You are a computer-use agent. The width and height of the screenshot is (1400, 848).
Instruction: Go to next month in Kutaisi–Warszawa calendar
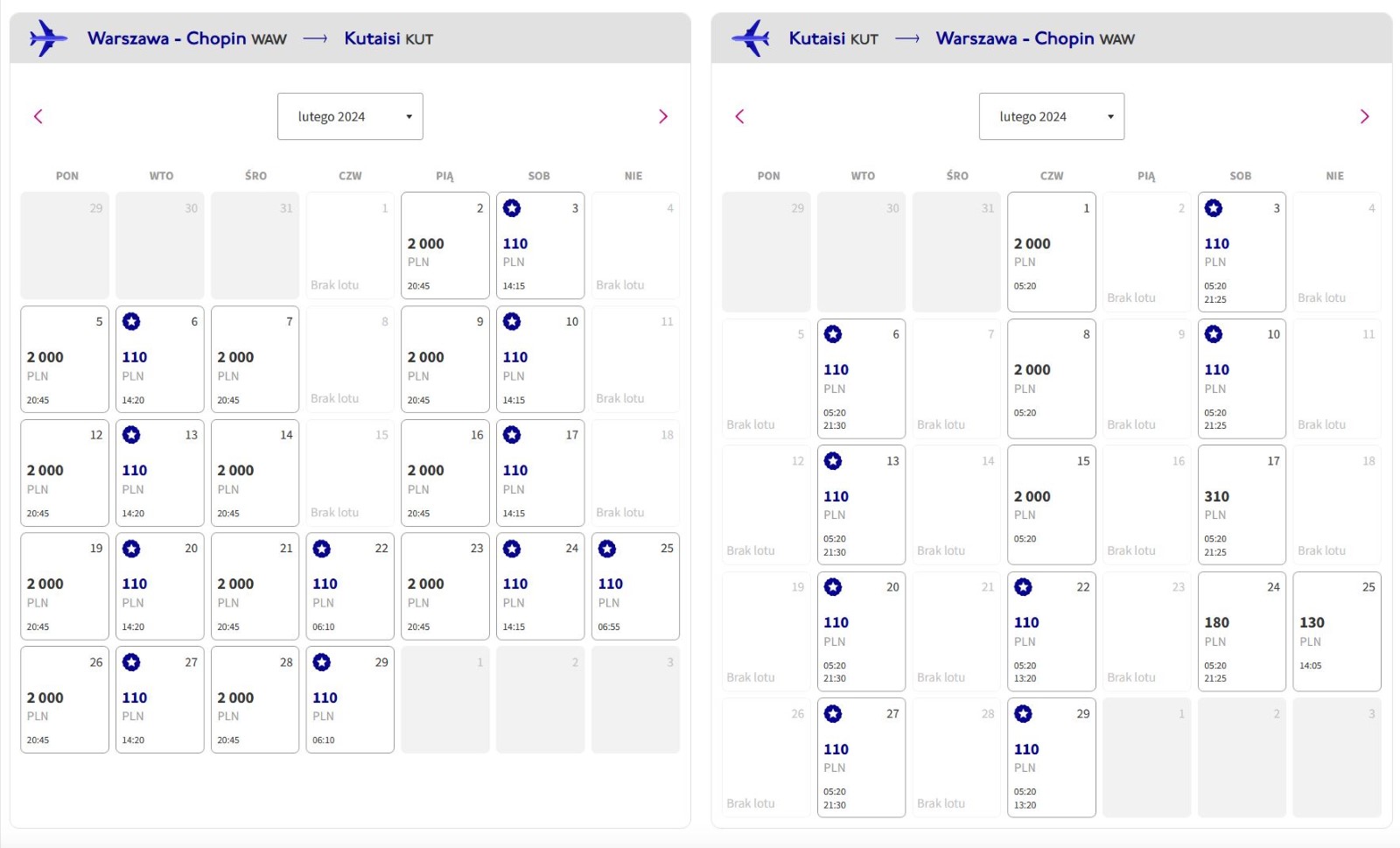click(1364, 116)
